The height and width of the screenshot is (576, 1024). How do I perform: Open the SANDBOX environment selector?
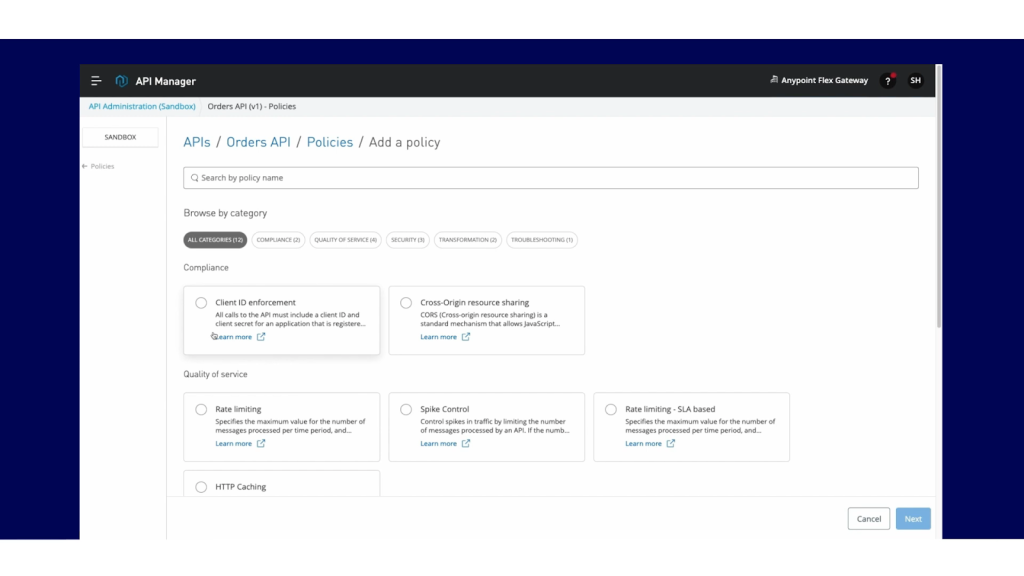tap(120, 137)
